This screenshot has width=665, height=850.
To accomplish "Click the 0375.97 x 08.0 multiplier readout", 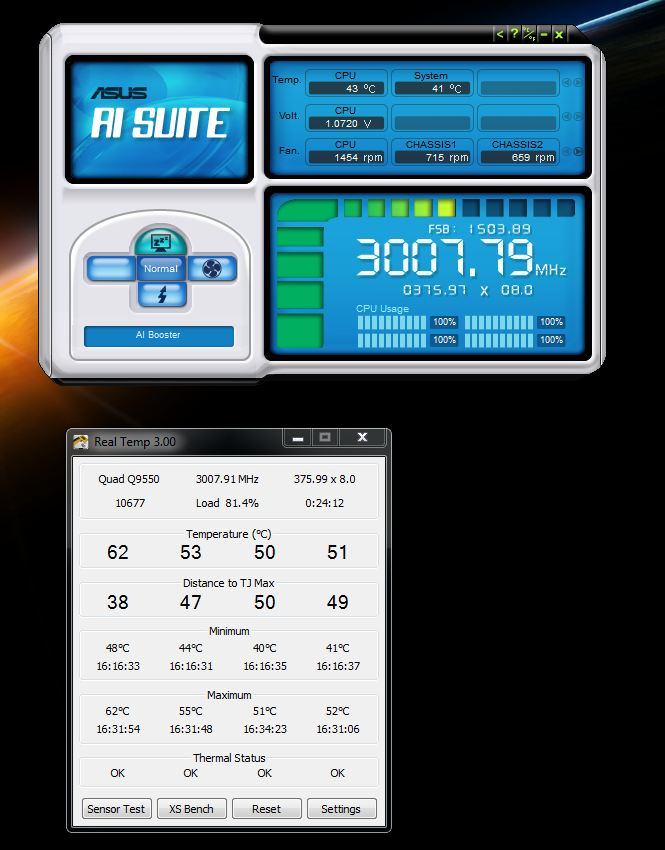I will [468, 290].
